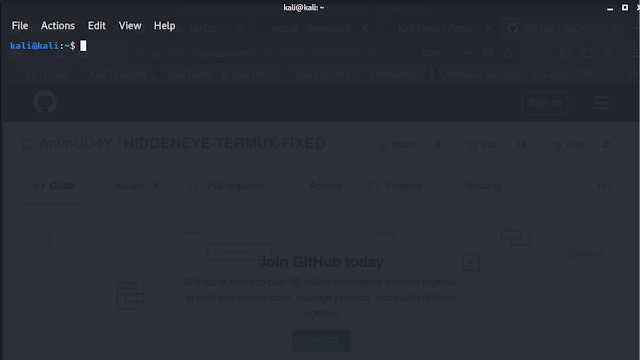Select the Projects tab on GitHub

coord(395,186)
